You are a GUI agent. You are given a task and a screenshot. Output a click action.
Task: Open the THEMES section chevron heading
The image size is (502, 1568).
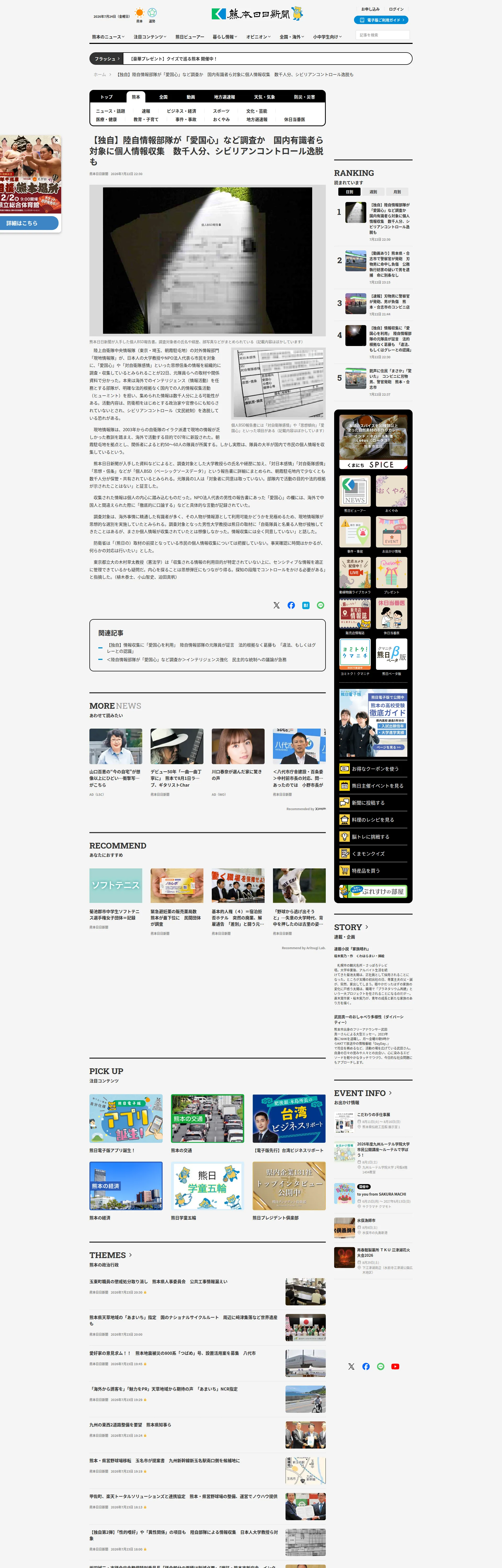pos(111,1255)
